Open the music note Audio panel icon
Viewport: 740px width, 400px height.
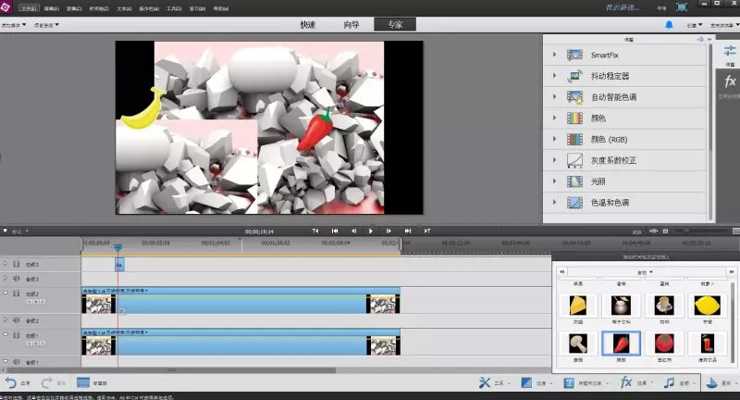pos(669,383)
